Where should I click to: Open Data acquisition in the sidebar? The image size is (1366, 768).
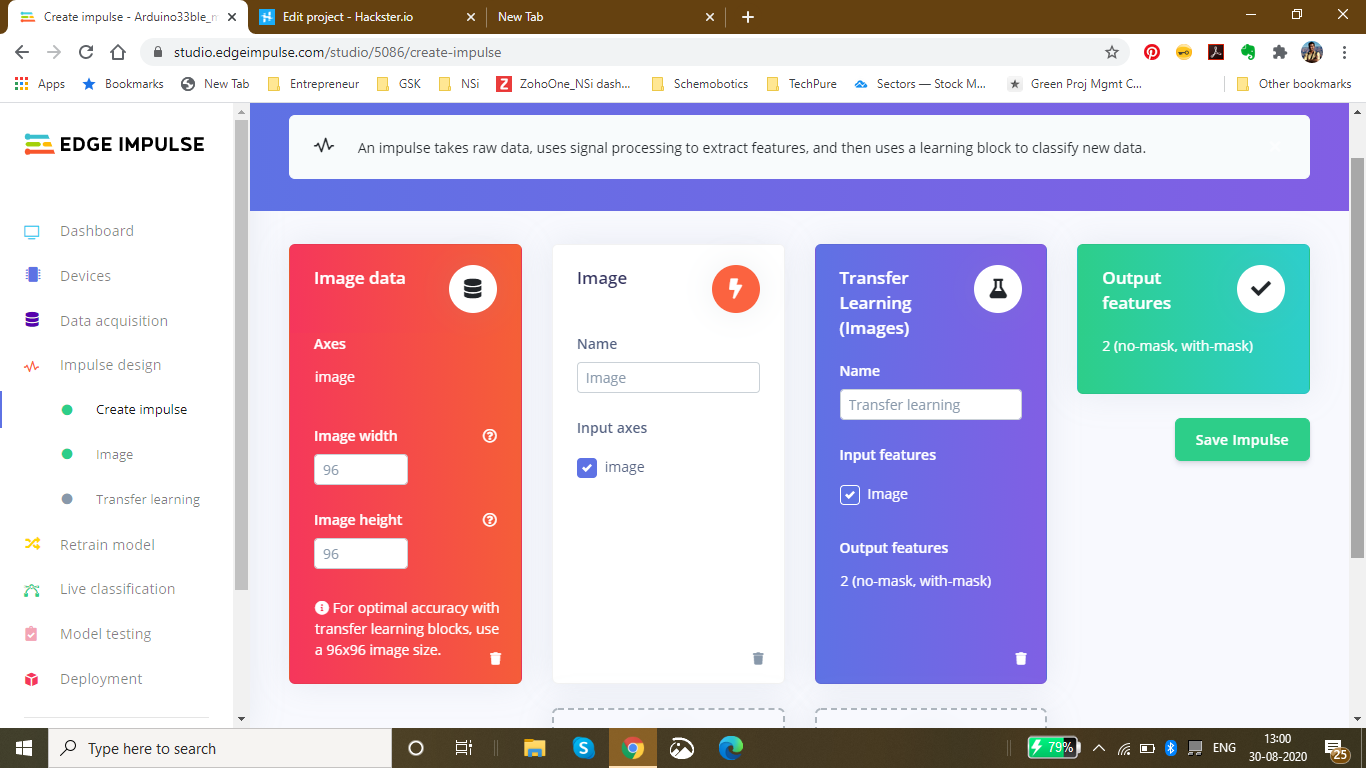(x=113, y=321)
